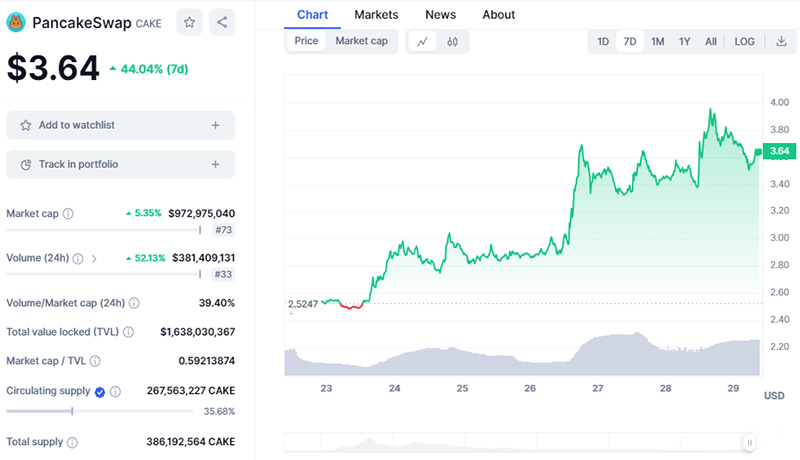The image size is (800, 460).
Task: Click the pie chart portfolio icon
Action: [26, 164]
